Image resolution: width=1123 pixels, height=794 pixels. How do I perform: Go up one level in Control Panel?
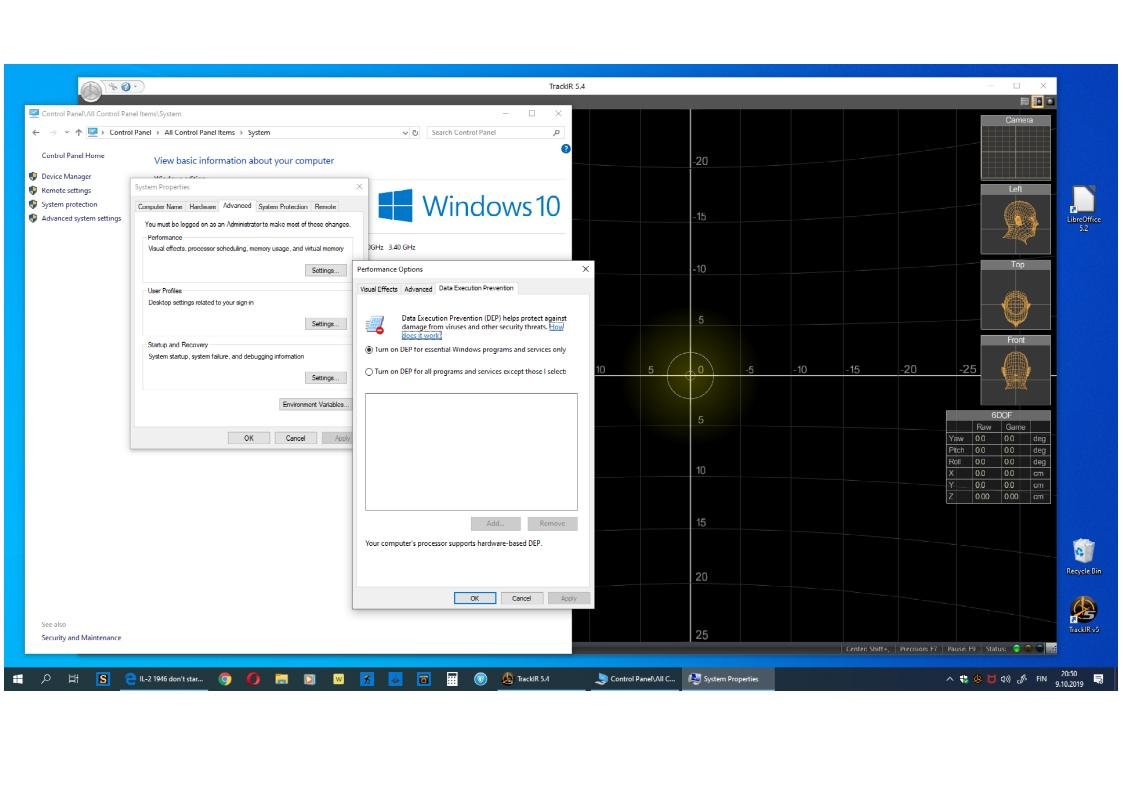coord(78,132)
